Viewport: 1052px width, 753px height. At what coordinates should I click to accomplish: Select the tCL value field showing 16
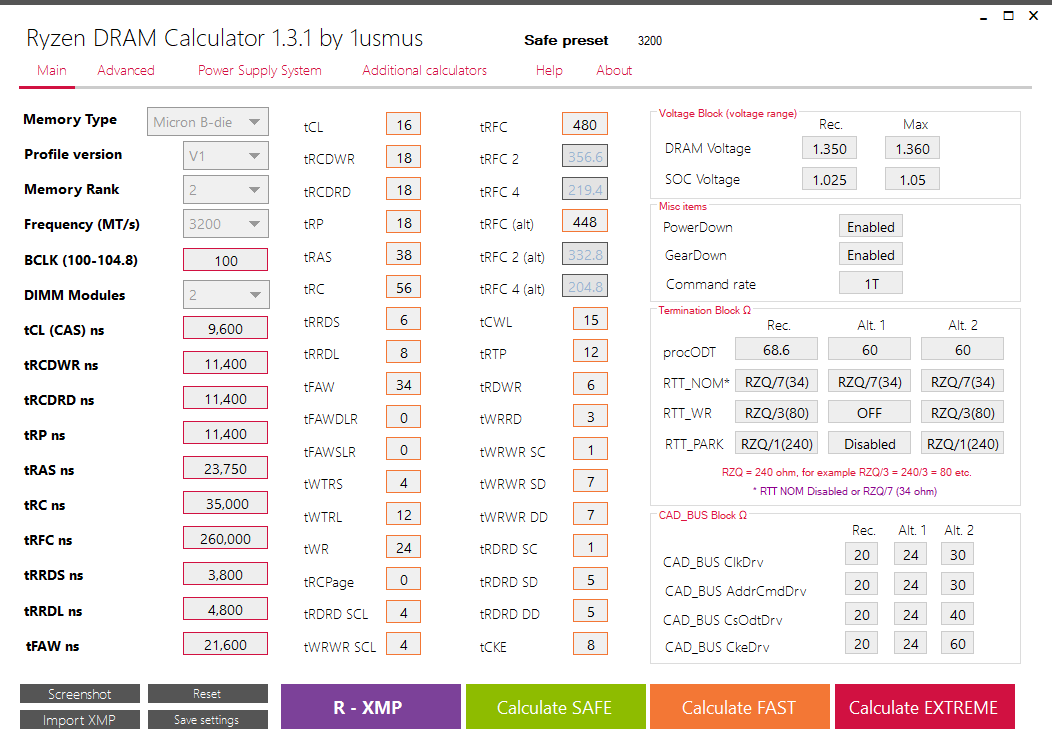coord(403,124)
